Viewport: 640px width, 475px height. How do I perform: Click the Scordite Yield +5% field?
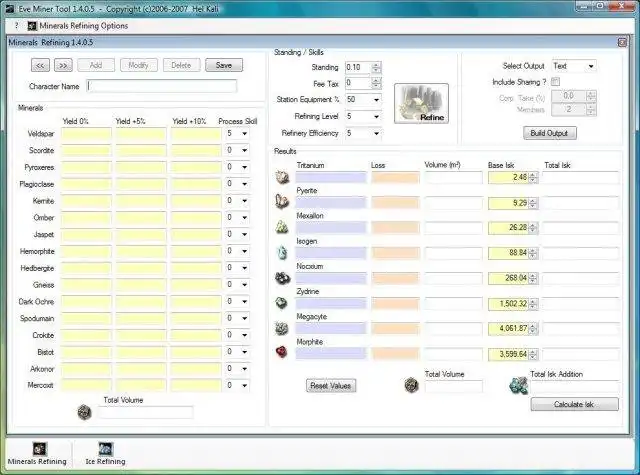[x=140, y=150]
